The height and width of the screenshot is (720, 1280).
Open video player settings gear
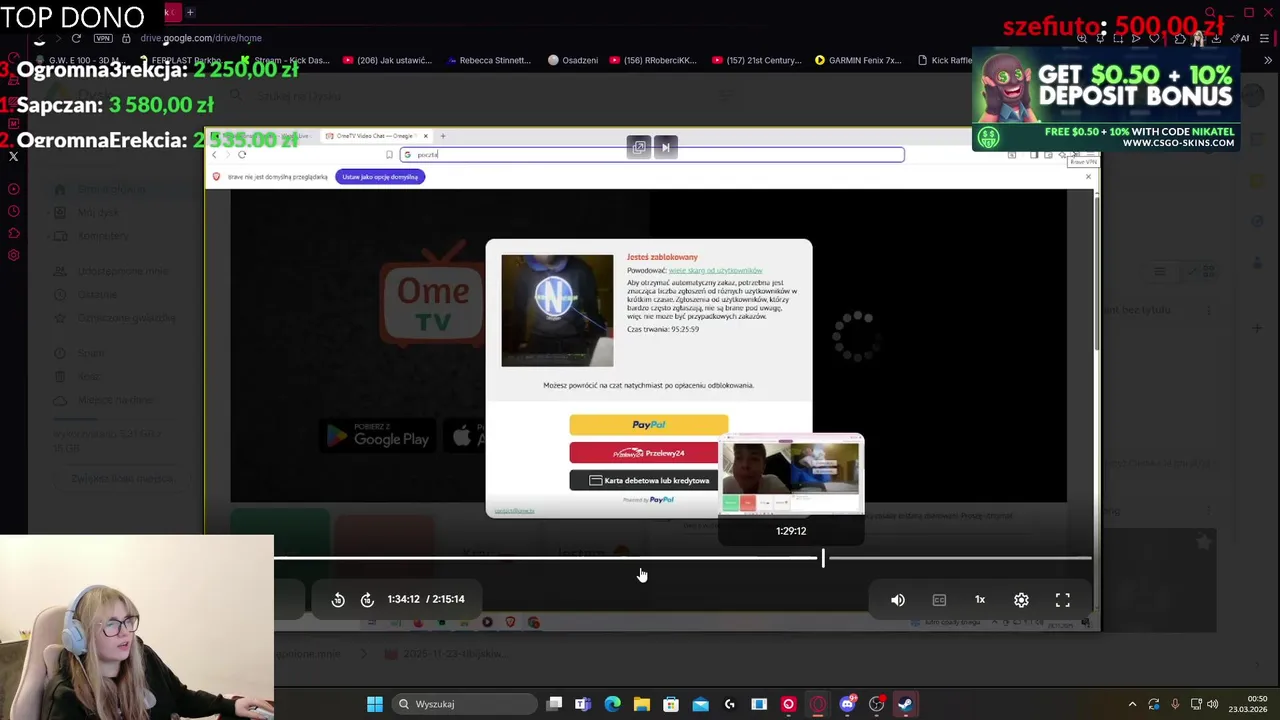pyautogui.click(x=1021, y=600)
